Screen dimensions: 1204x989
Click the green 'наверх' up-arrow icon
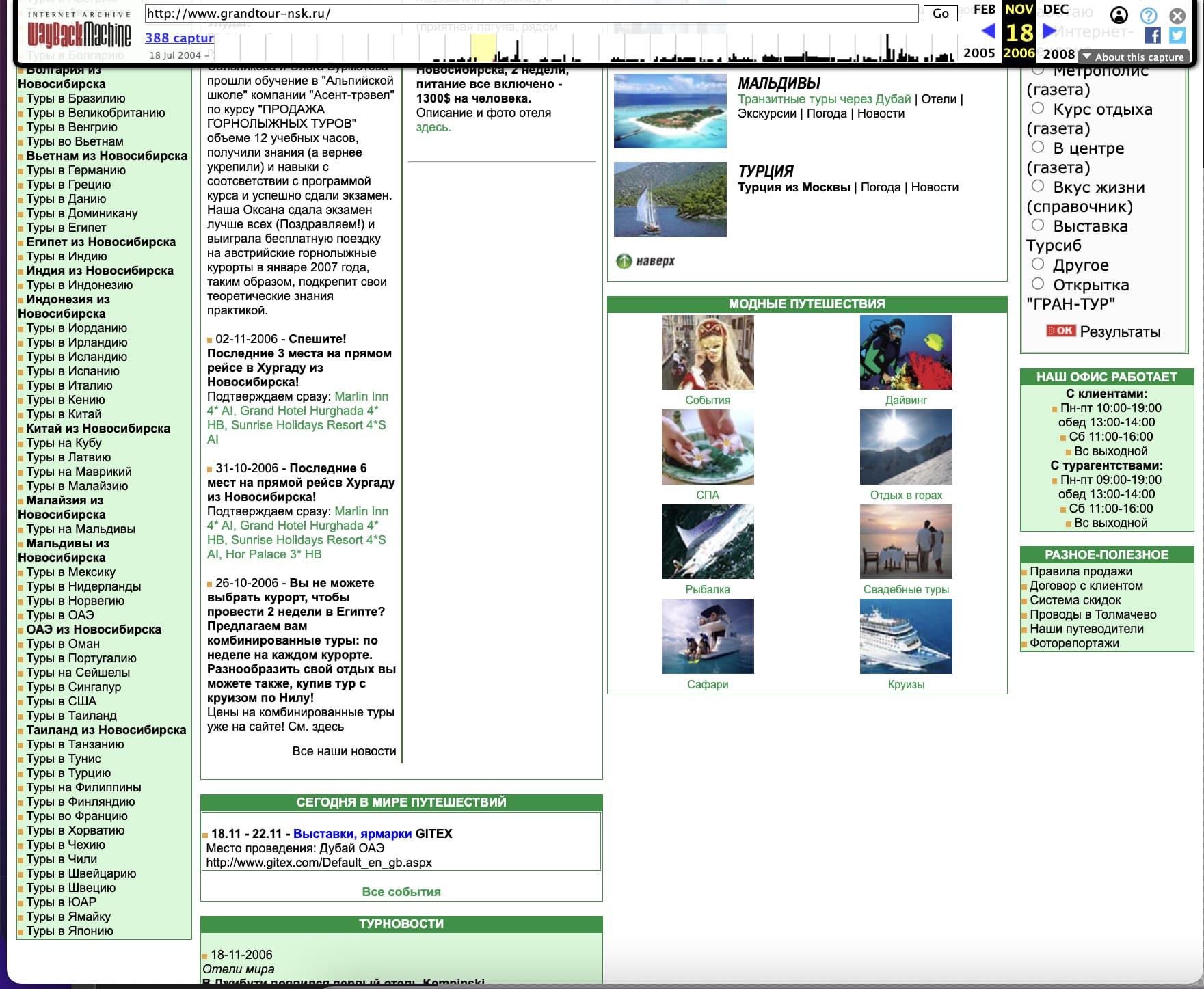tap(624, 261)
